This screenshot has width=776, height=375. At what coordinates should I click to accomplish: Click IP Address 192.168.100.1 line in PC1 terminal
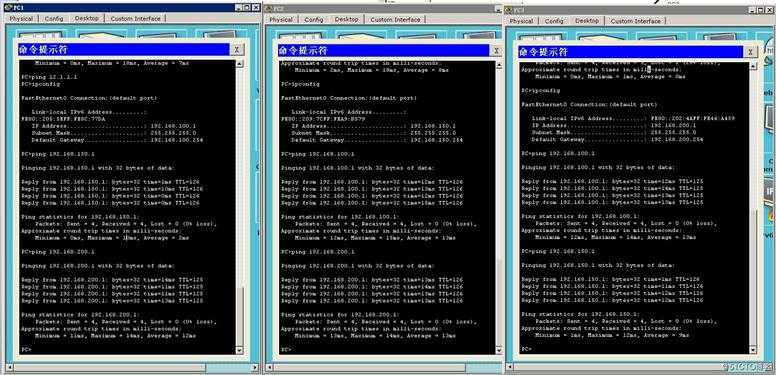(114, 126)
